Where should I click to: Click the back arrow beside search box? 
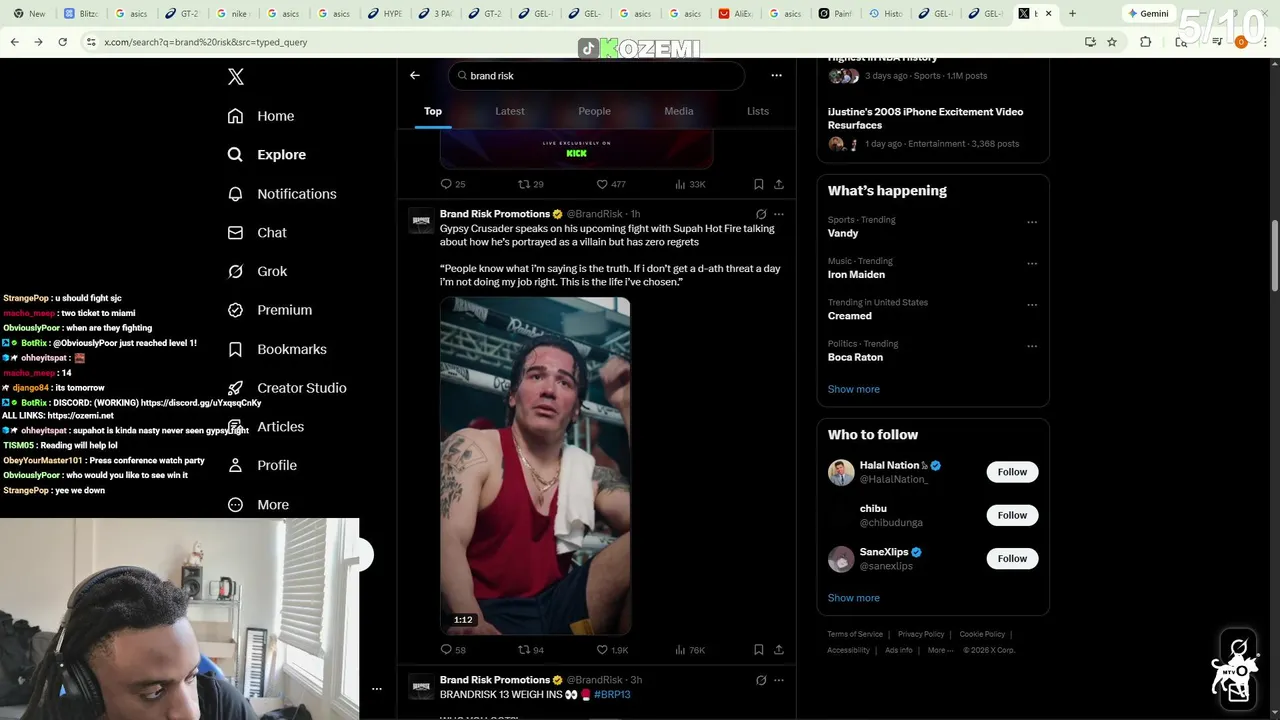[415, 75]
